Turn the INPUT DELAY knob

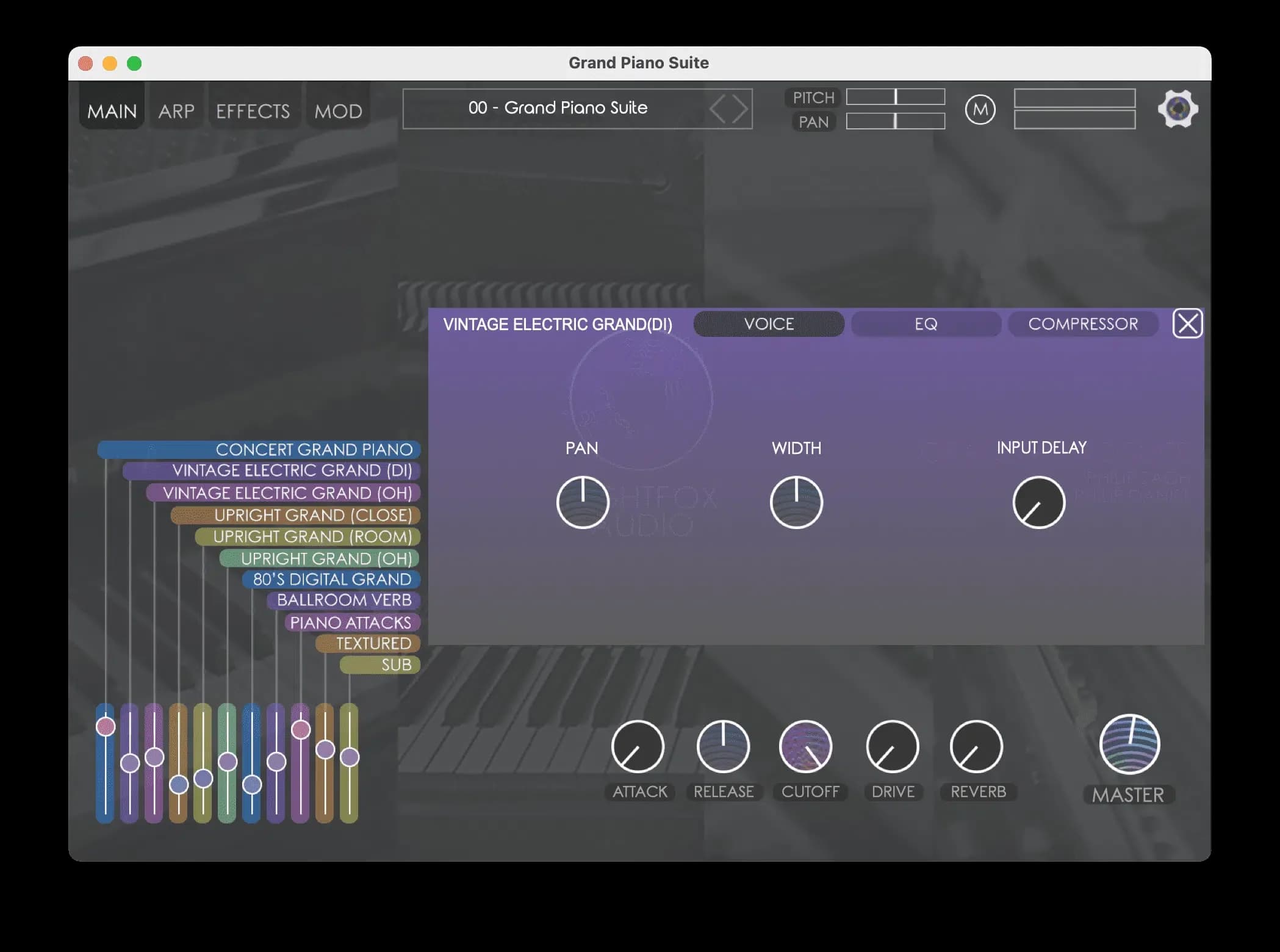1037,502
